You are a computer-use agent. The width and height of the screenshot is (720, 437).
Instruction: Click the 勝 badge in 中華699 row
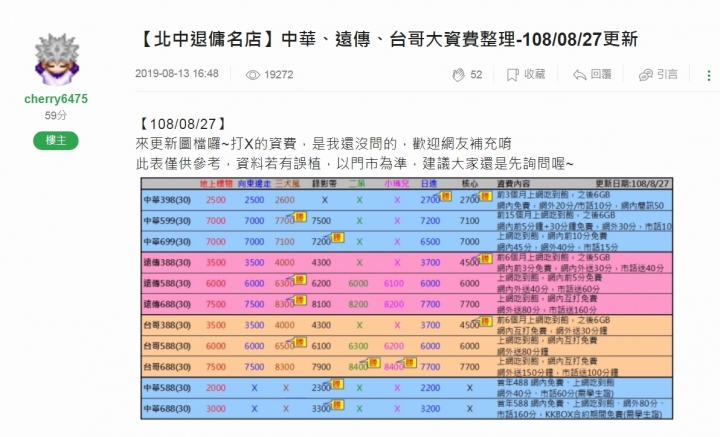click(x=337, y=237)
